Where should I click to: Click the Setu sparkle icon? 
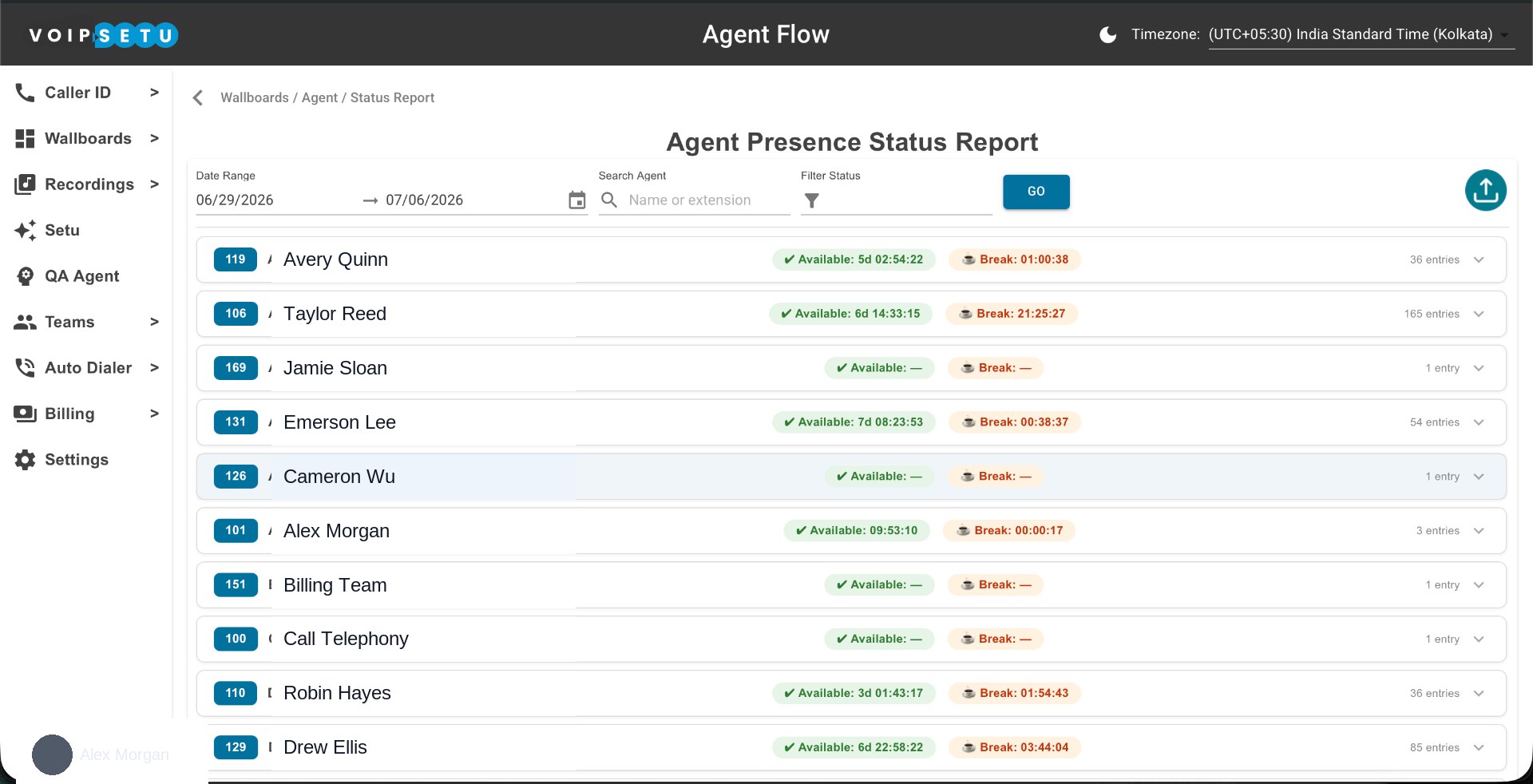coord(25,230)
